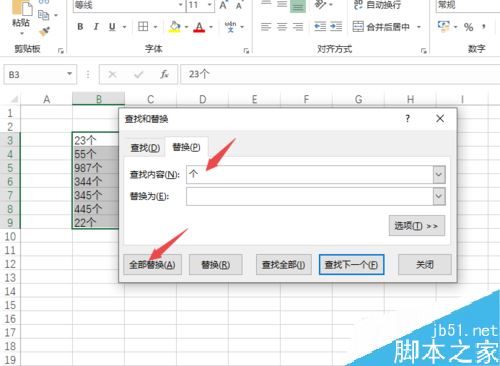Screen dimensions: 500x366
Task: Open borders dropdown arrow
Action: pos(155,27)
